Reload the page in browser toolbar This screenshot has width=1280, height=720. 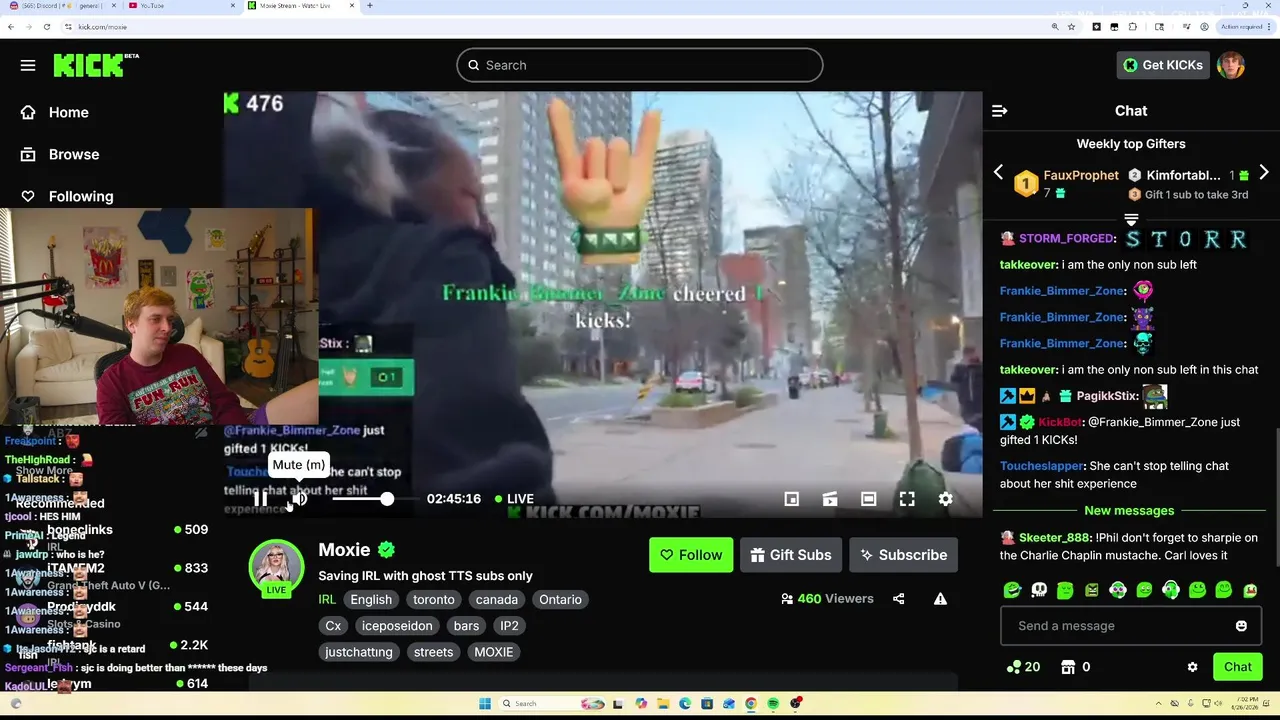46,27
